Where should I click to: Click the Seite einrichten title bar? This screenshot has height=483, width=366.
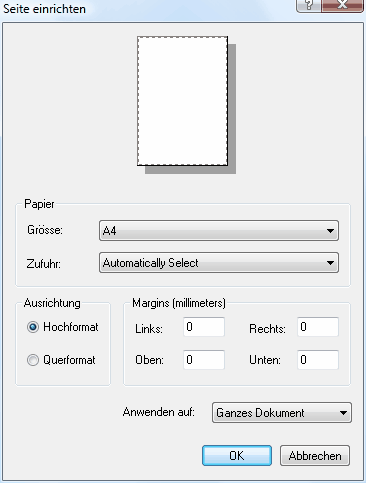[x=147, y=8]
